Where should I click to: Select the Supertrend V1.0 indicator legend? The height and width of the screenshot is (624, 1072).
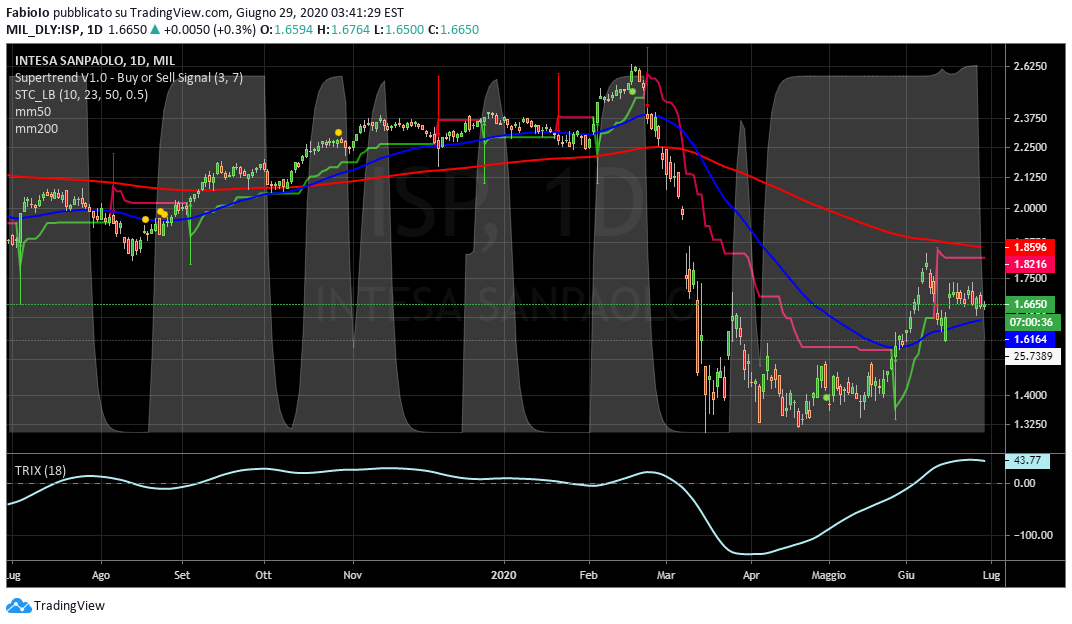[129, 78]
